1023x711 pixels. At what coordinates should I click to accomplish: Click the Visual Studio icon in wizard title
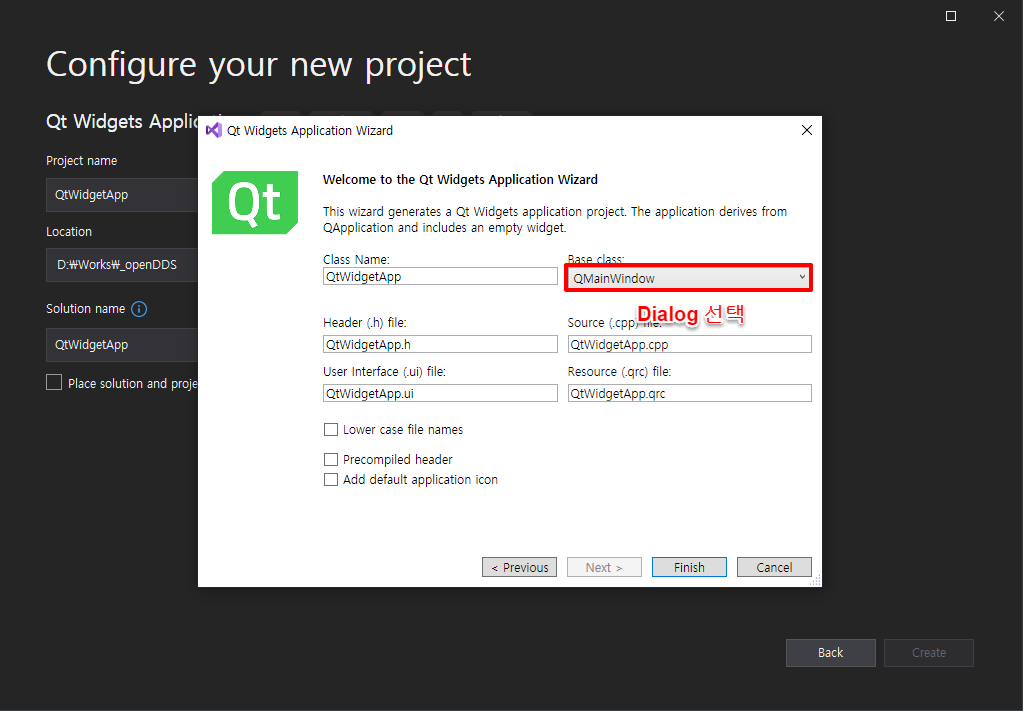pyautogui.click(x=214, y=130)
